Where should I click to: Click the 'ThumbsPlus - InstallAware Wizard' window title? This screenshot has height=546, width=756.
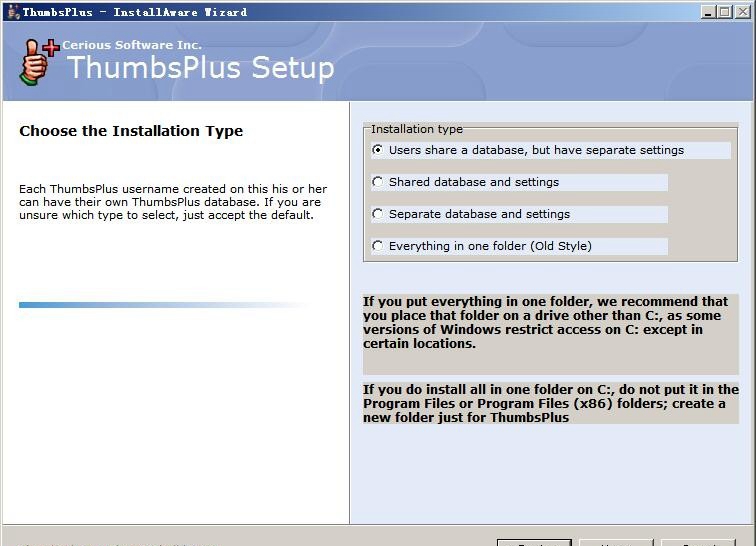(x=135, y=12)
